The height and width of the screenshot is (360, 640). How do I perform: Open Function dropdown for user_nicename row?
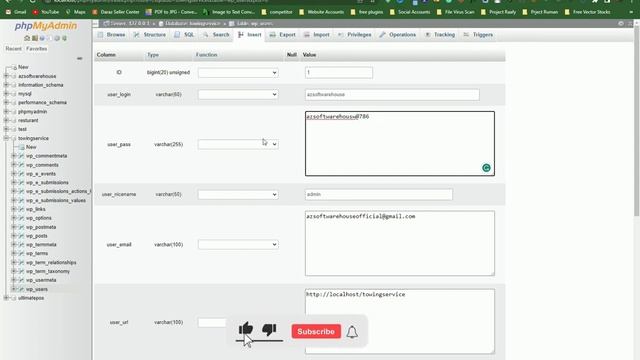238,194
